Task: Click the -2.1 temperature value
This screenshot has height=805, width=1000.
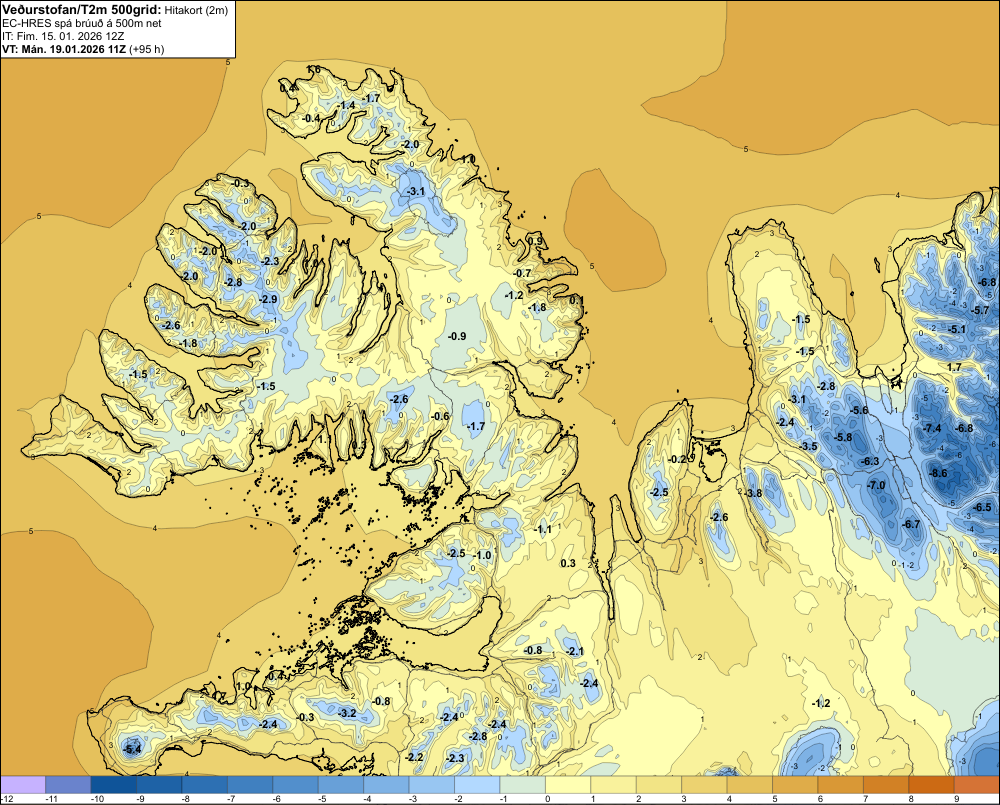Action: tap(575, 651)
